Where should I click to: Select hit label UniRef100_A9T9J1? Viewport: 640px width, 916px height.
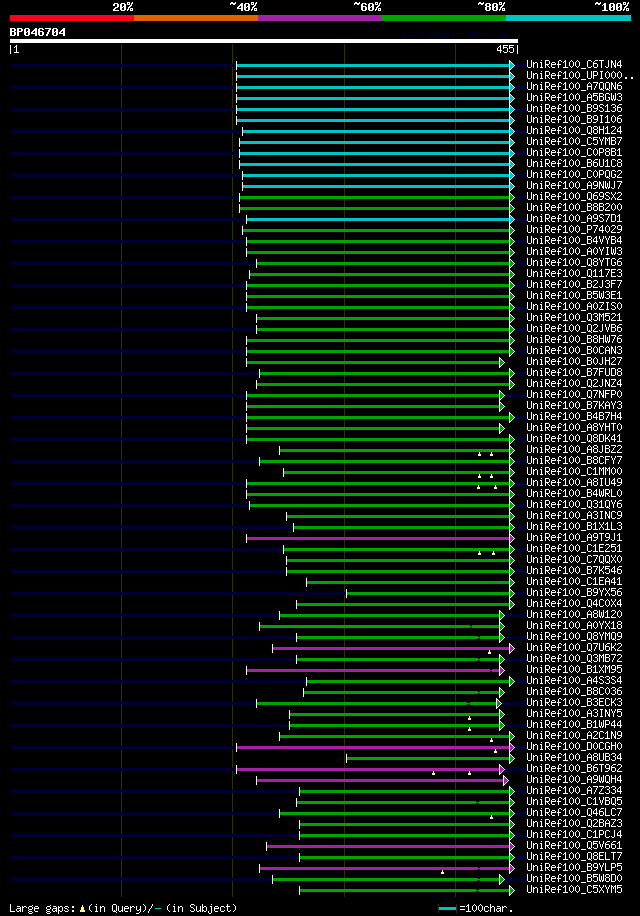pyautogui.click(x=574, y=537)
